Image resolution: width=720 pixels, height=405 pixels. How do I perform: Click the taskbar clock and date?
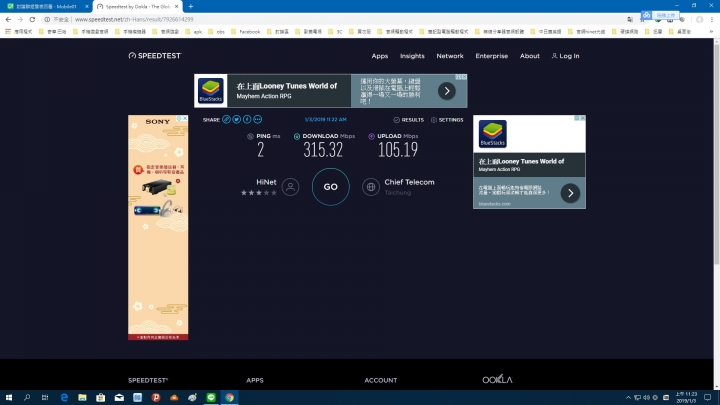point(686,398)
